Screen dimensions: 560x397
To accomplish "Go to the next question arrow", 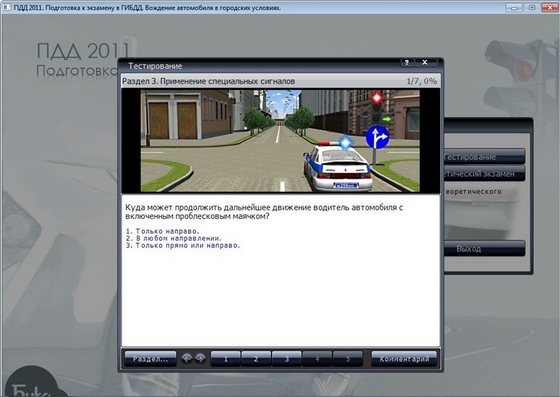I will pyautogui.click(x=200, y=358).
